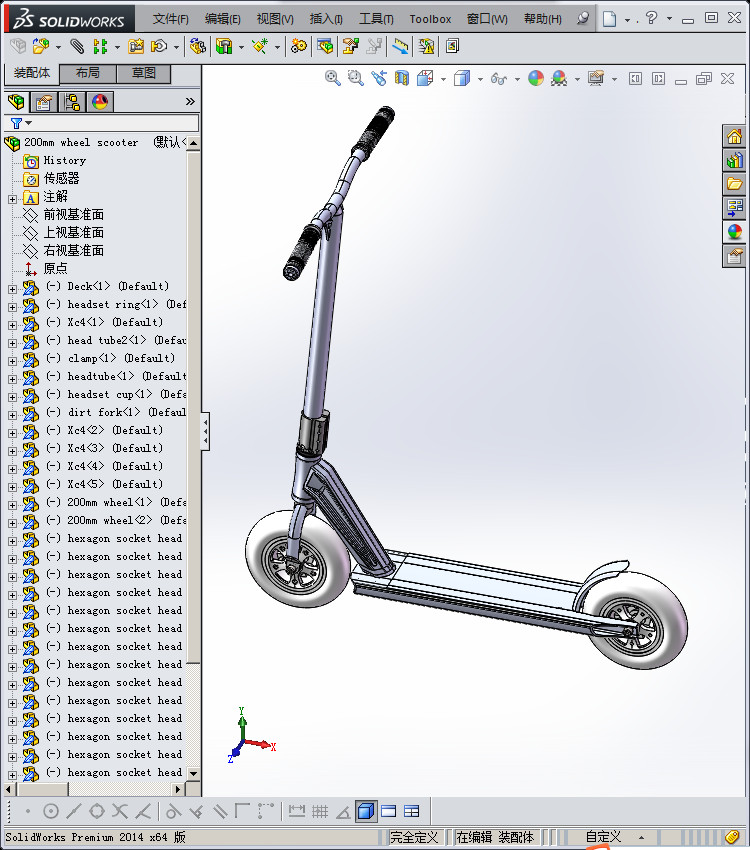Open the Display Style dropdown arrow

pyautogui.click(x=480, y=79)
